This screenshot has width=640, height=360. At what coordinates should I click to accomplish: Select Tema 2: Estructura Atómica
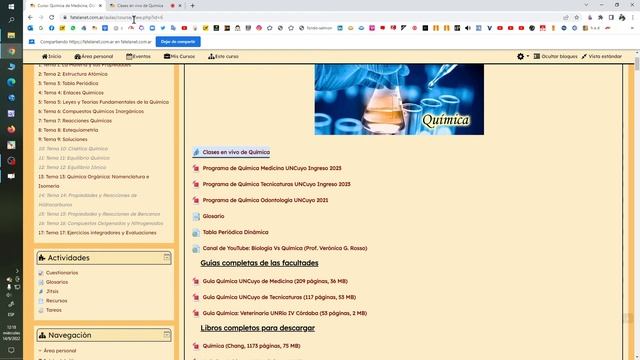pos(73,74)
